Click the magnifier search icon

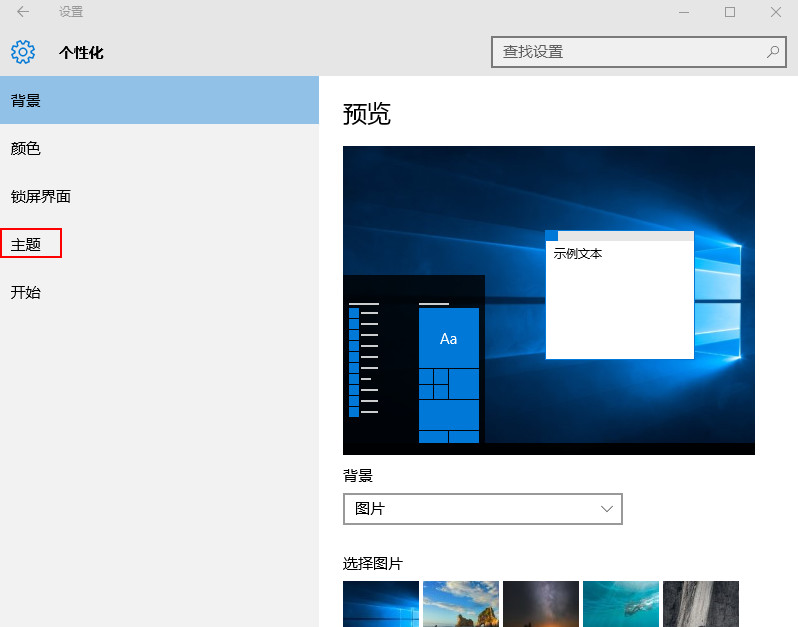point(772,52)
